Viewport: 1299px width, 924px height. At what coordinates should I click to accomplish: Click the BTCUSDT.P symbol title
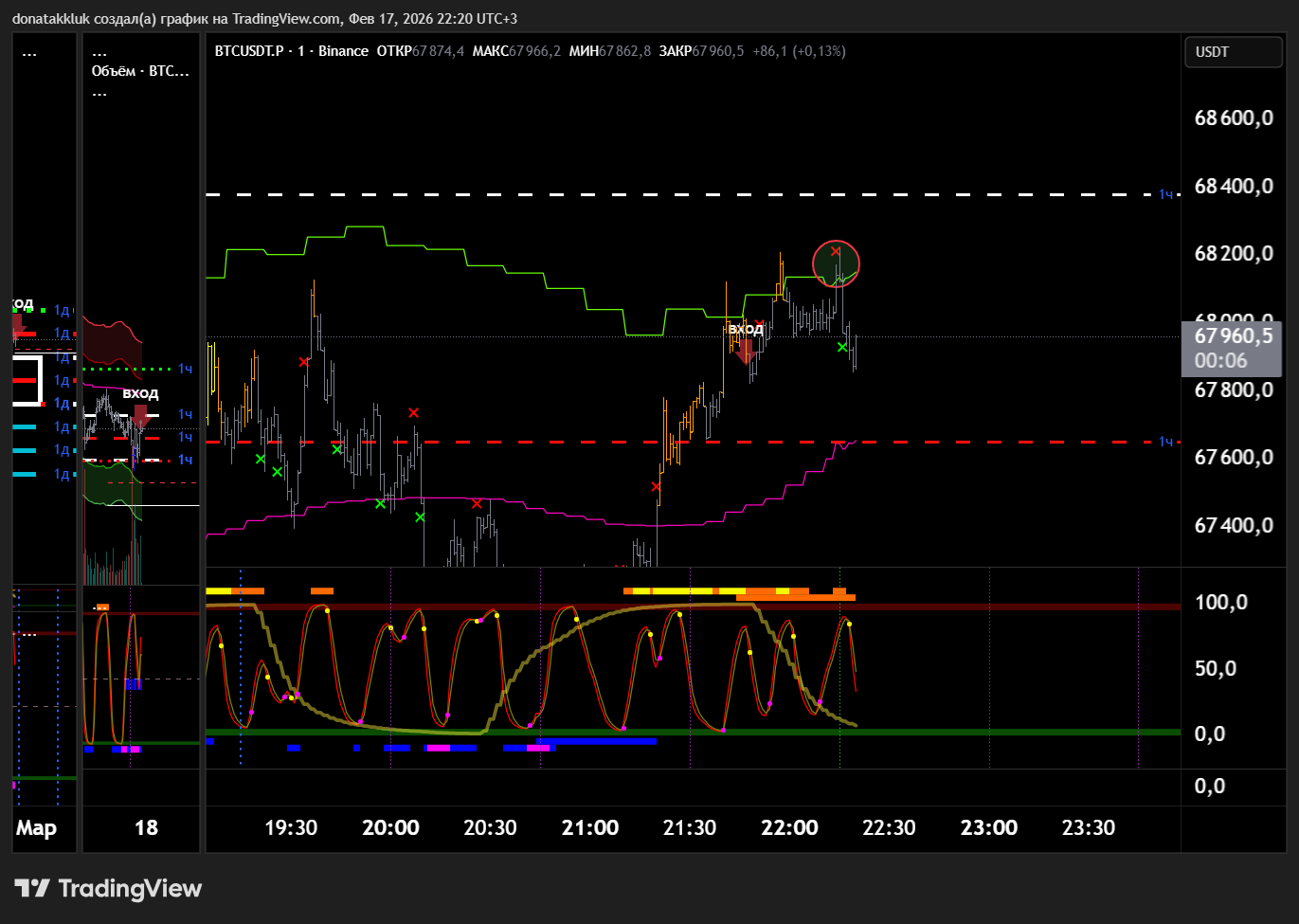(248, 51)
